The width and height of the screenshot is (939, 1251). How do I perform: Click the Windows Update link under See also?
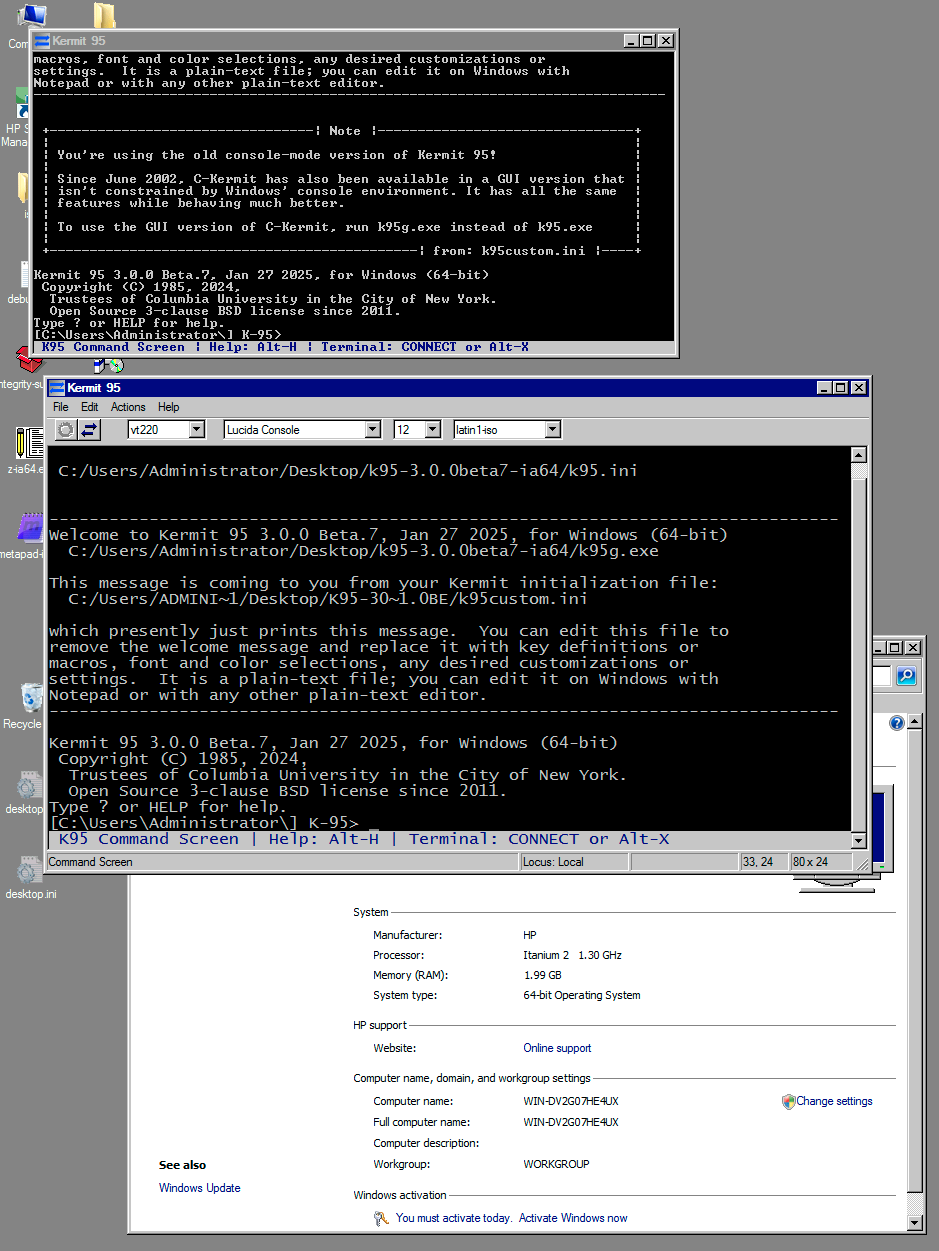tap(200, 1188)
